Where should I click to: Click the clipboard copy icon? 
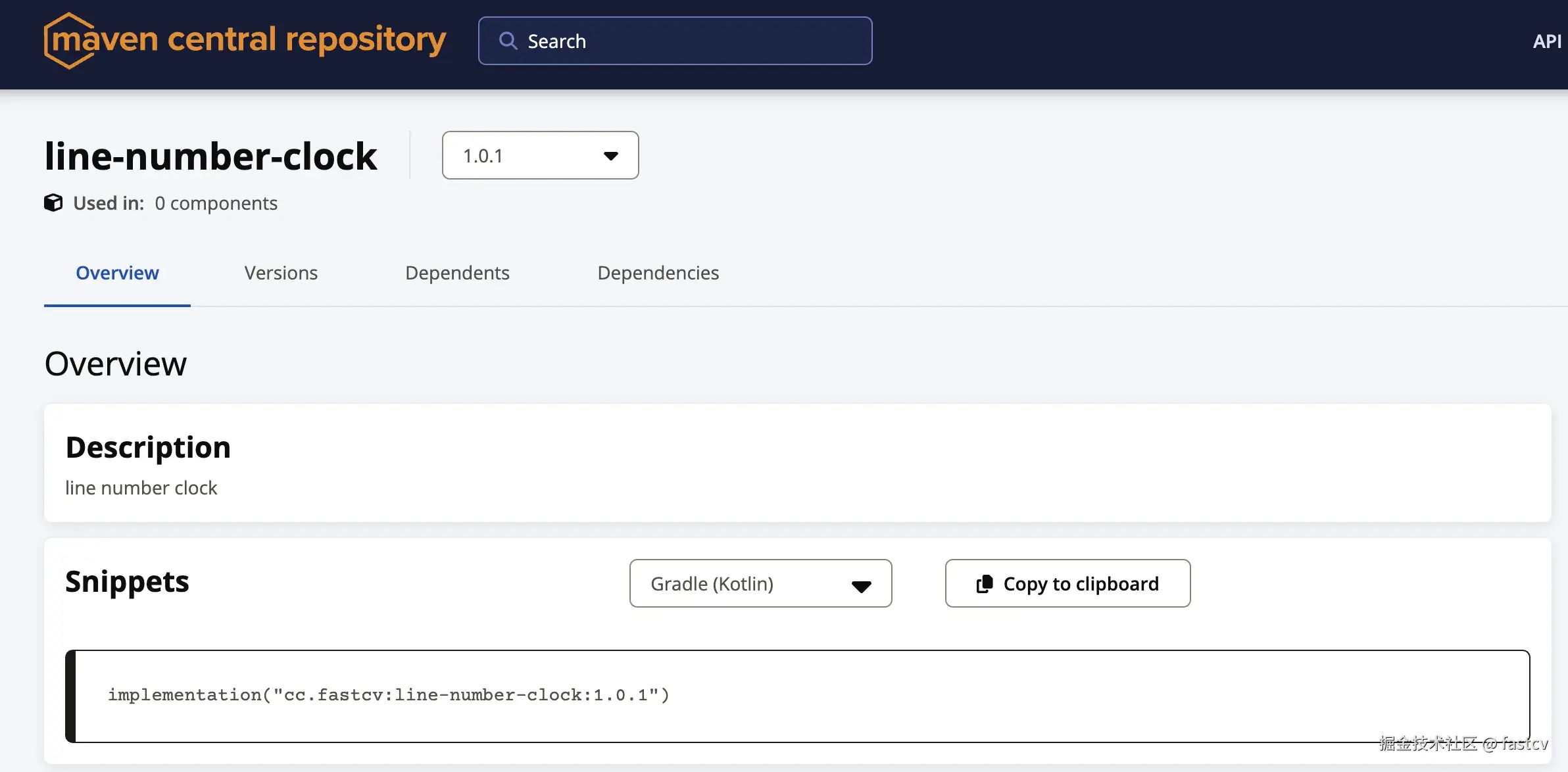pyautogui.click(x=985, y=584)
